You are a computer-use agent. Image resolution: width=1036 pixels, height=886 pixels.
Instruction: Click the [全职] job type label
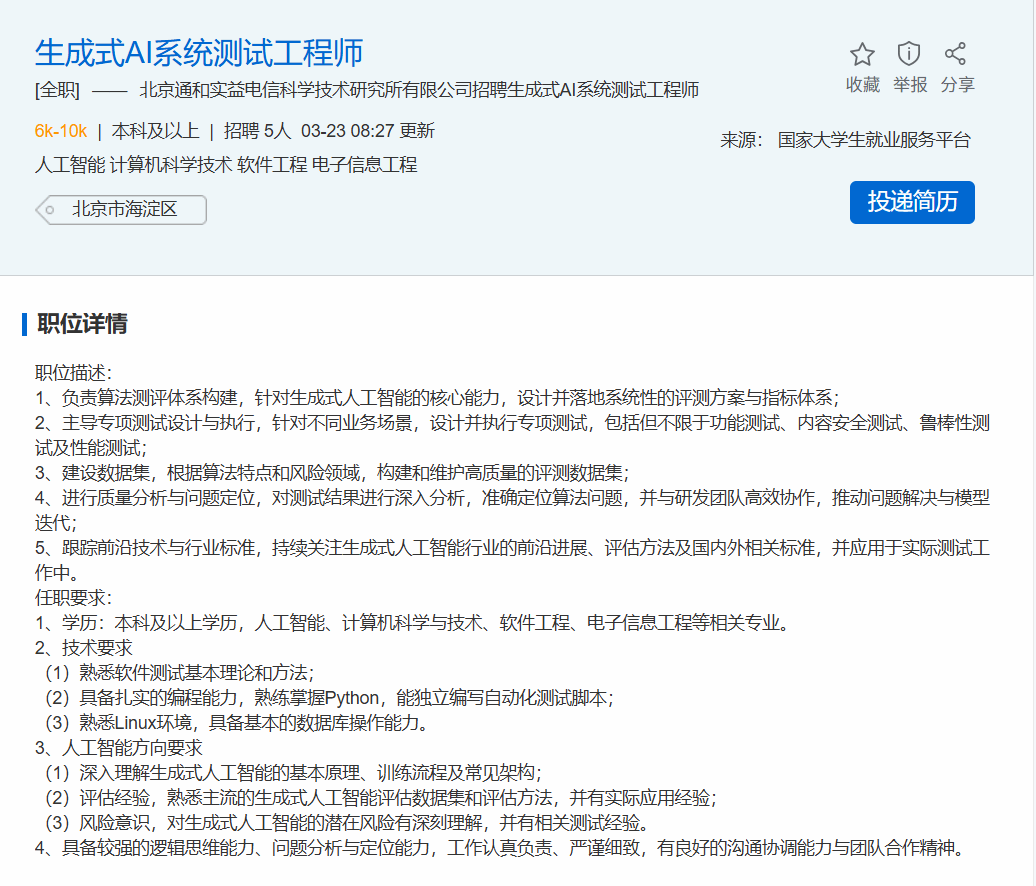coord(57,91)
